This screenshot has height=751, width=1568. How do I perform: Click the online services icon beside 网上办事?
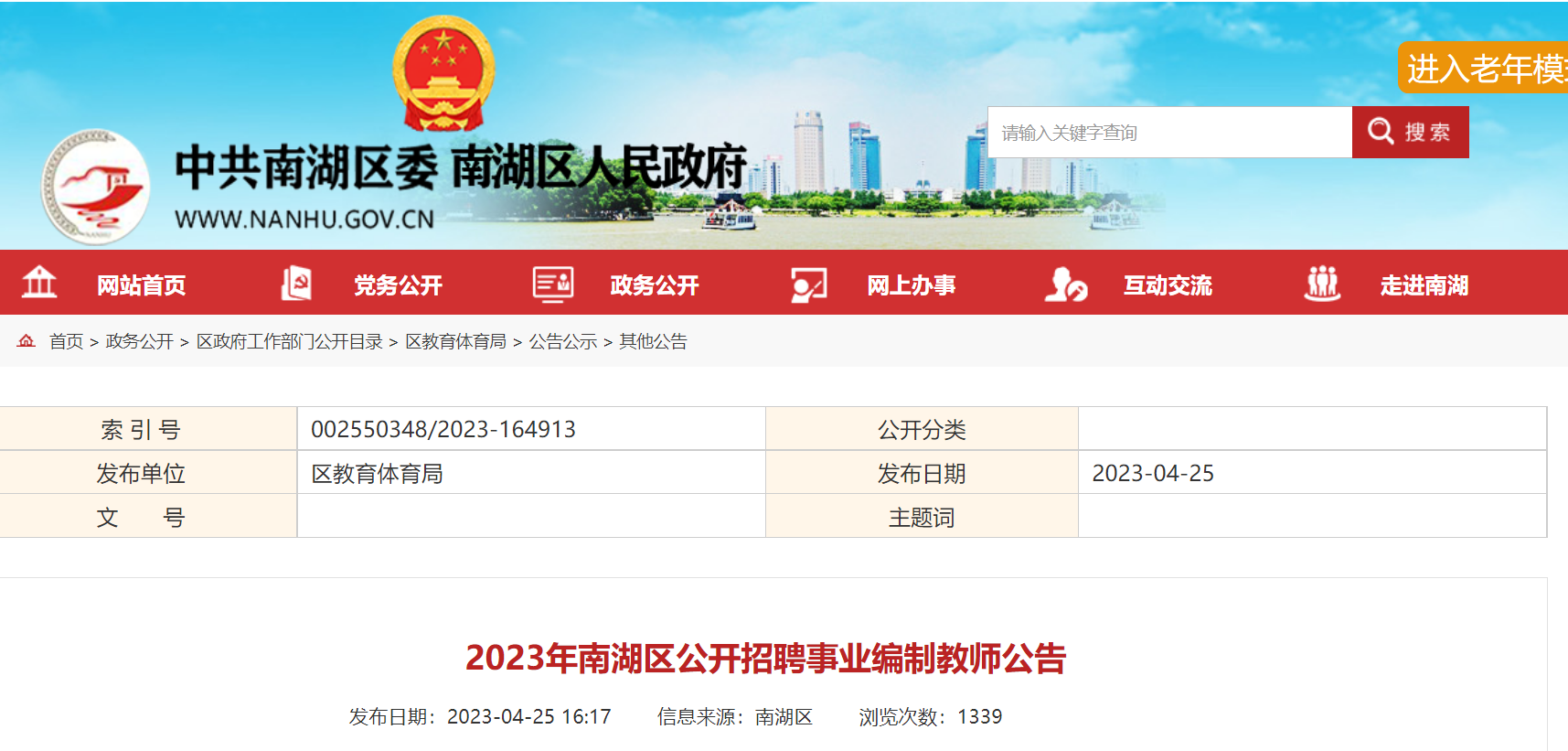click(809, 284)
